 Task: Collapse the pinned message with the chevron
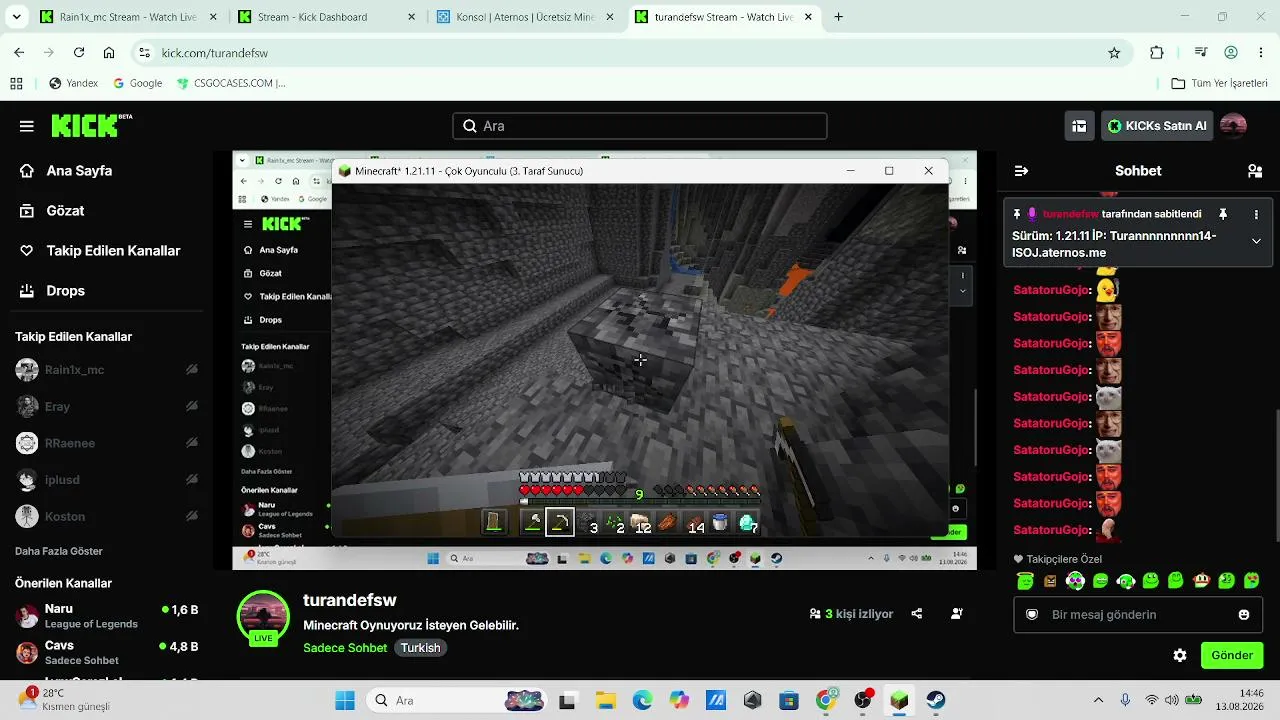click(1256, 241)
